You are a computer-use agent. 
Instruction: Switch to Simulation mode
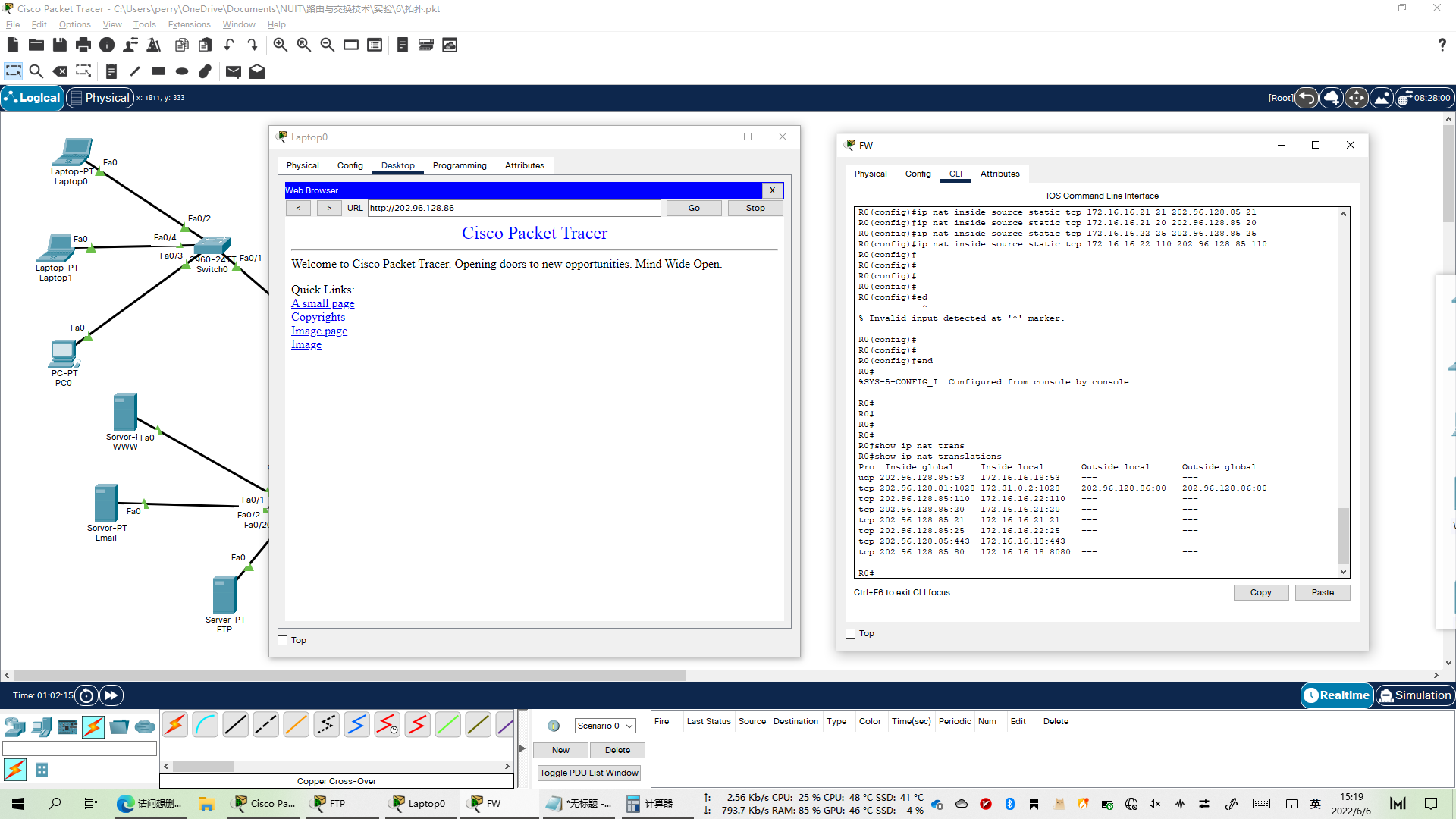[x=1414, y=695]
